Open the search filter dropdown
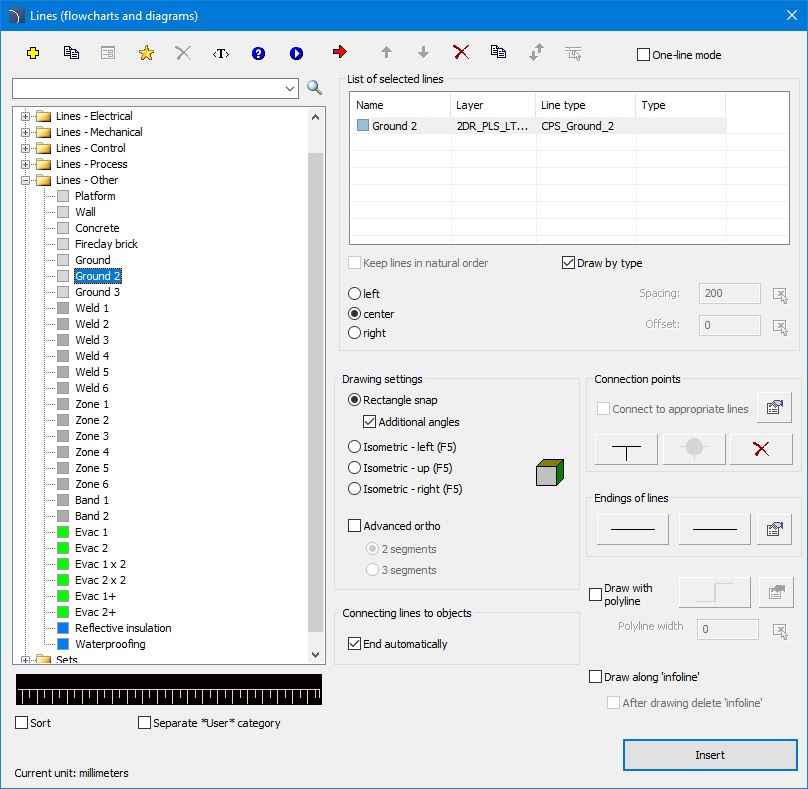The image size is (808, 789). [x=290, y=88]
